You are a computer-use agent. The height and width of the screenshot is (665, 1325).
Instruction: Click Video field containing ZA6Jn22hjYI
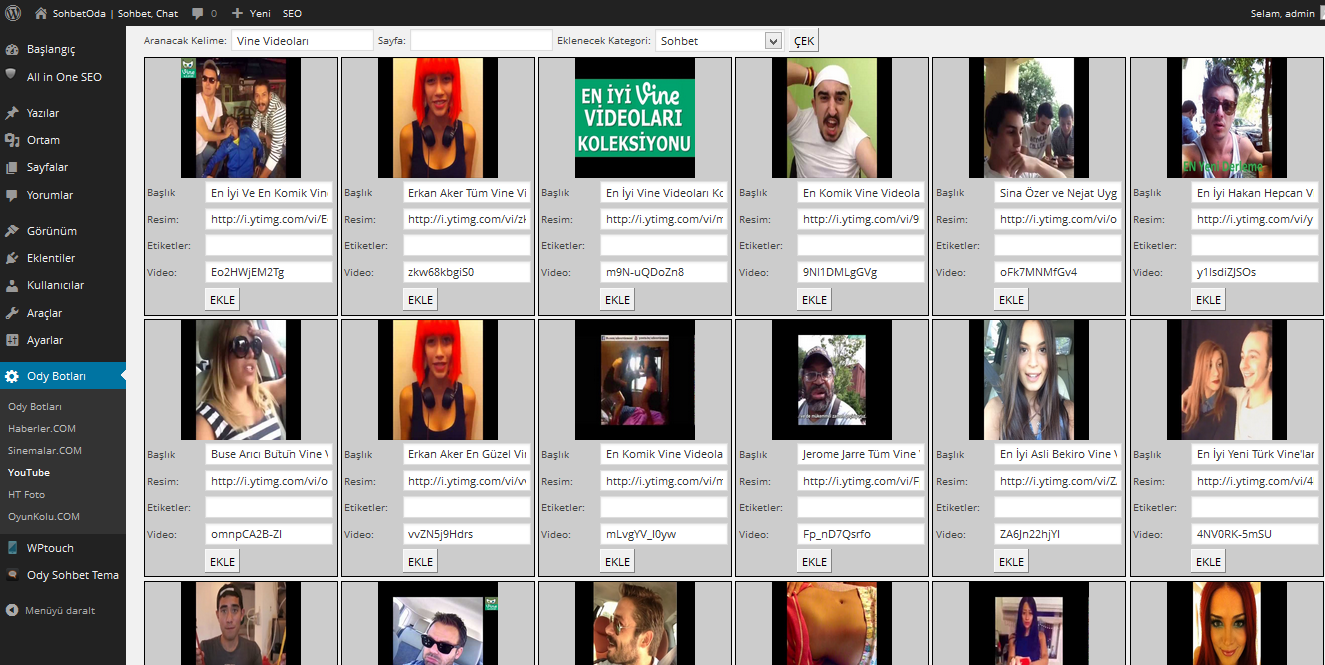(1058, 534)
